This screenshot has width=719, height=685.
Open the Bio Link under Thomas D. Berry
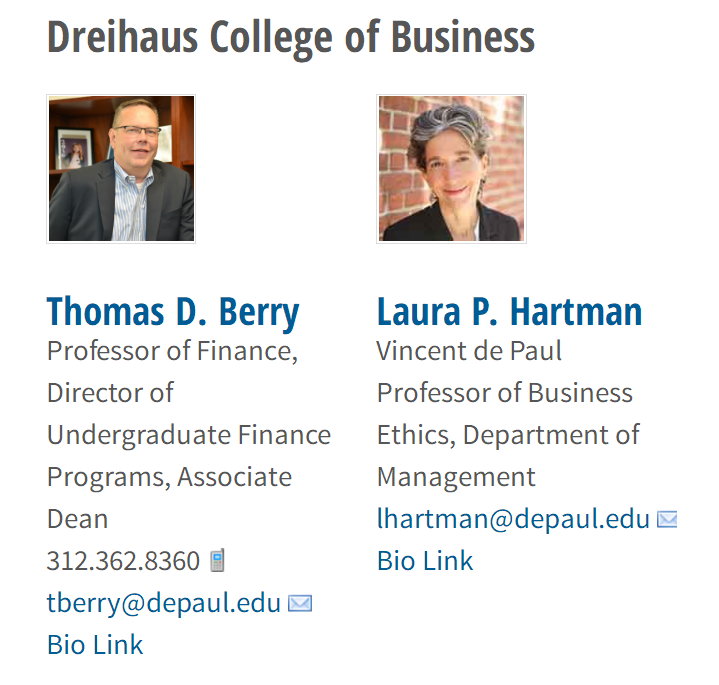[x=95, y=645]
